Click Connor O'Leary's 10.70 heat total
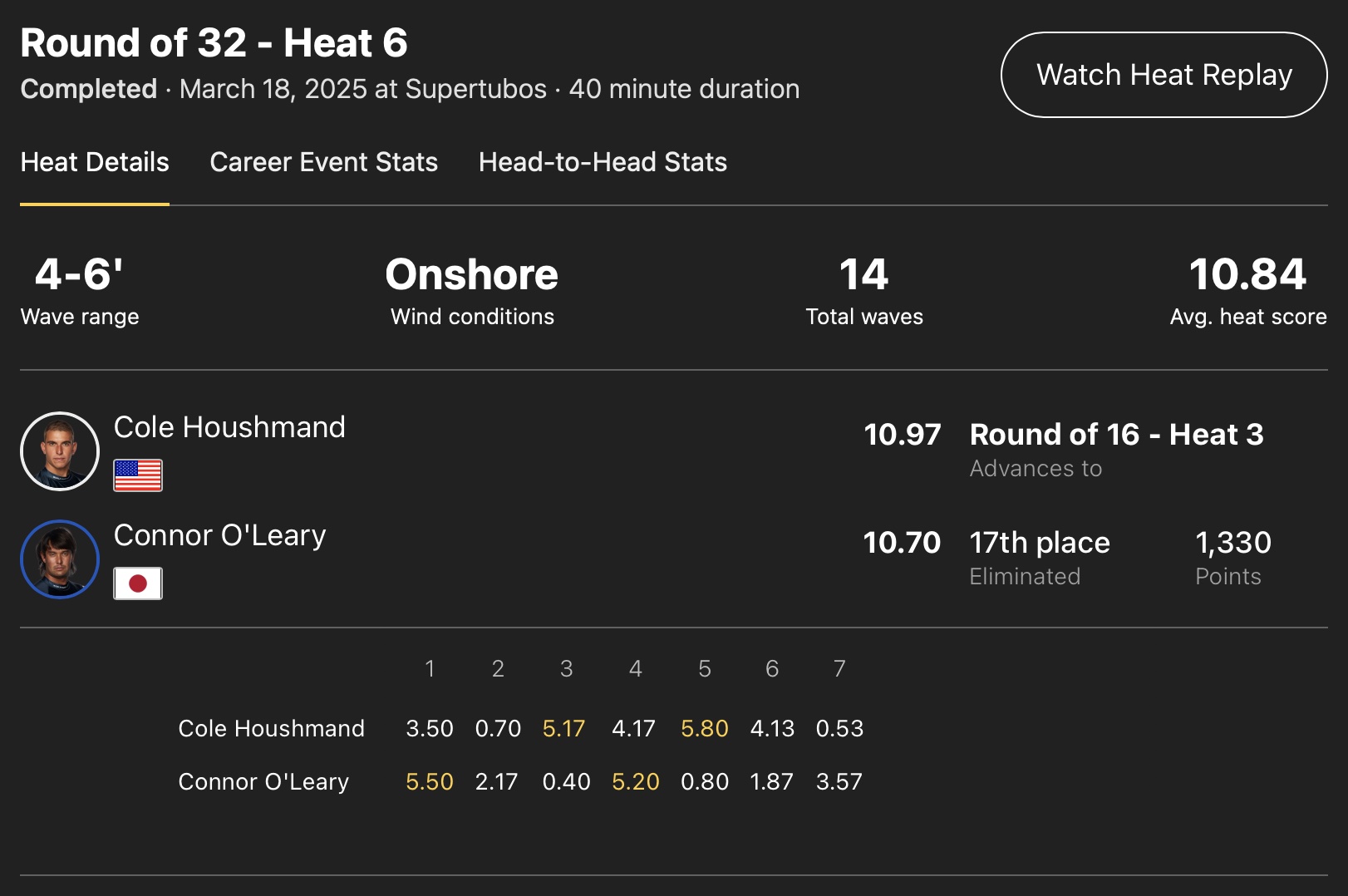This screenshot has width=1348, height=896. click(x=902, y=543)
